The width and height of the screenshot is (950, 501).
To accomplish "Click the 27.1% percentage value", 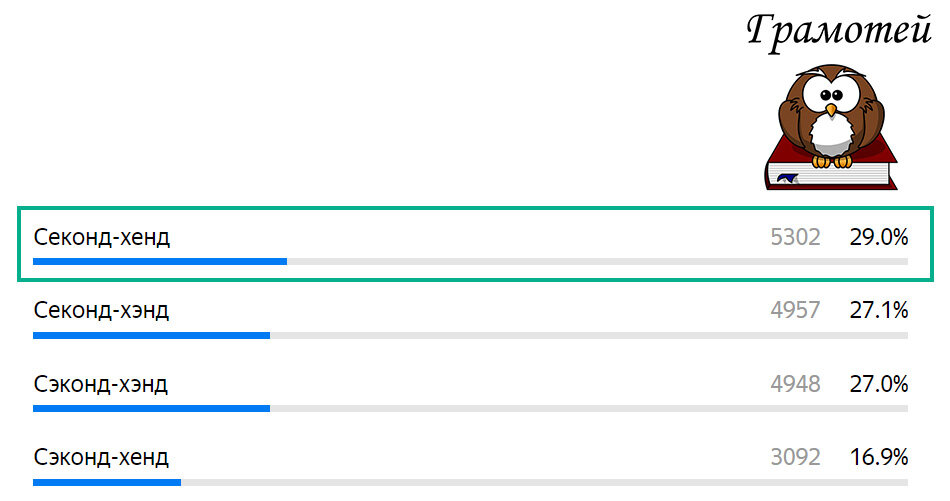I will tap(879, 310).
